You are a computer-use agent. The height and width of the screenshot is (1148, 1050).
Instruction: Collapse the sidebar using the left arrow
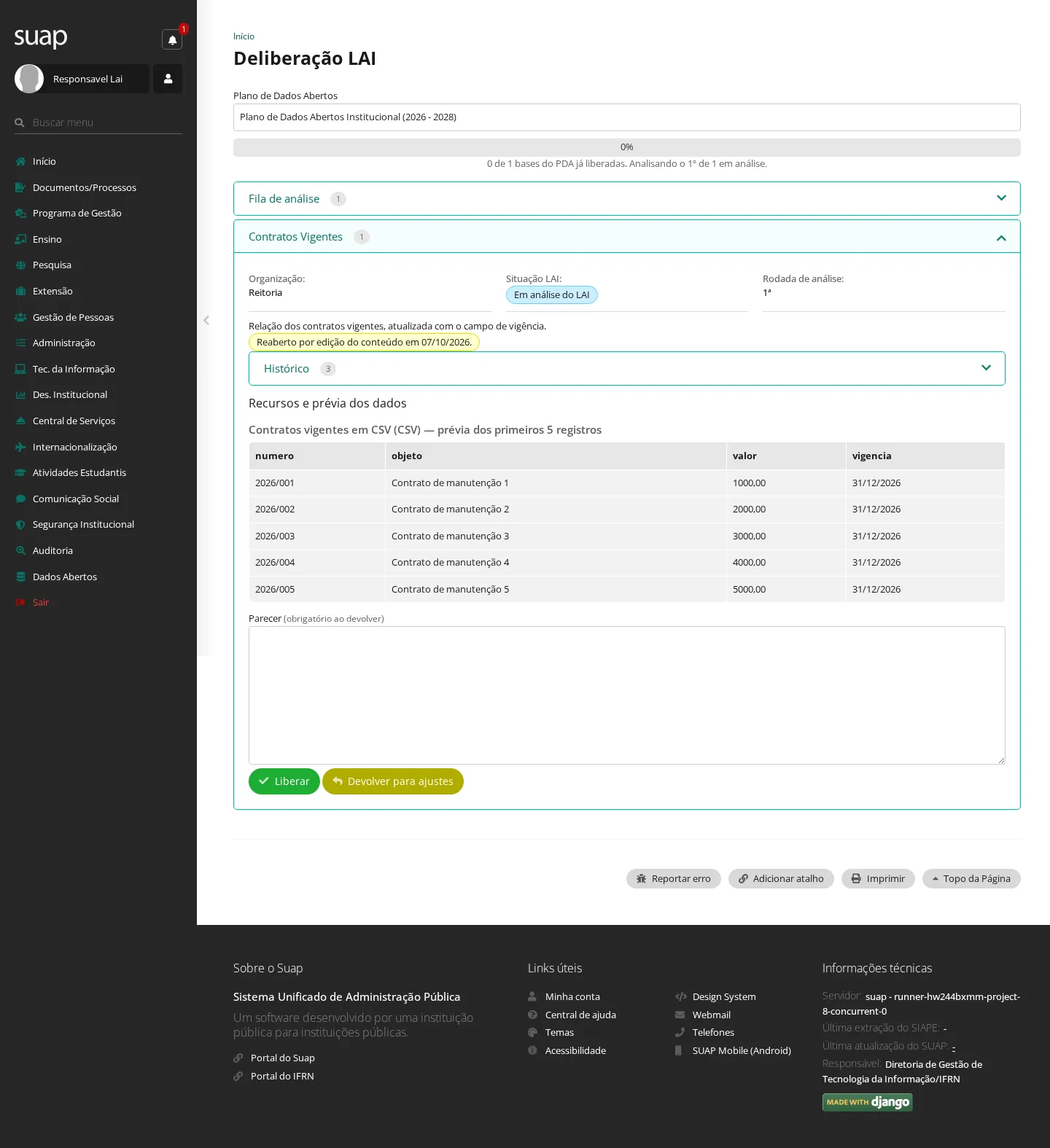tap(206, 320)
